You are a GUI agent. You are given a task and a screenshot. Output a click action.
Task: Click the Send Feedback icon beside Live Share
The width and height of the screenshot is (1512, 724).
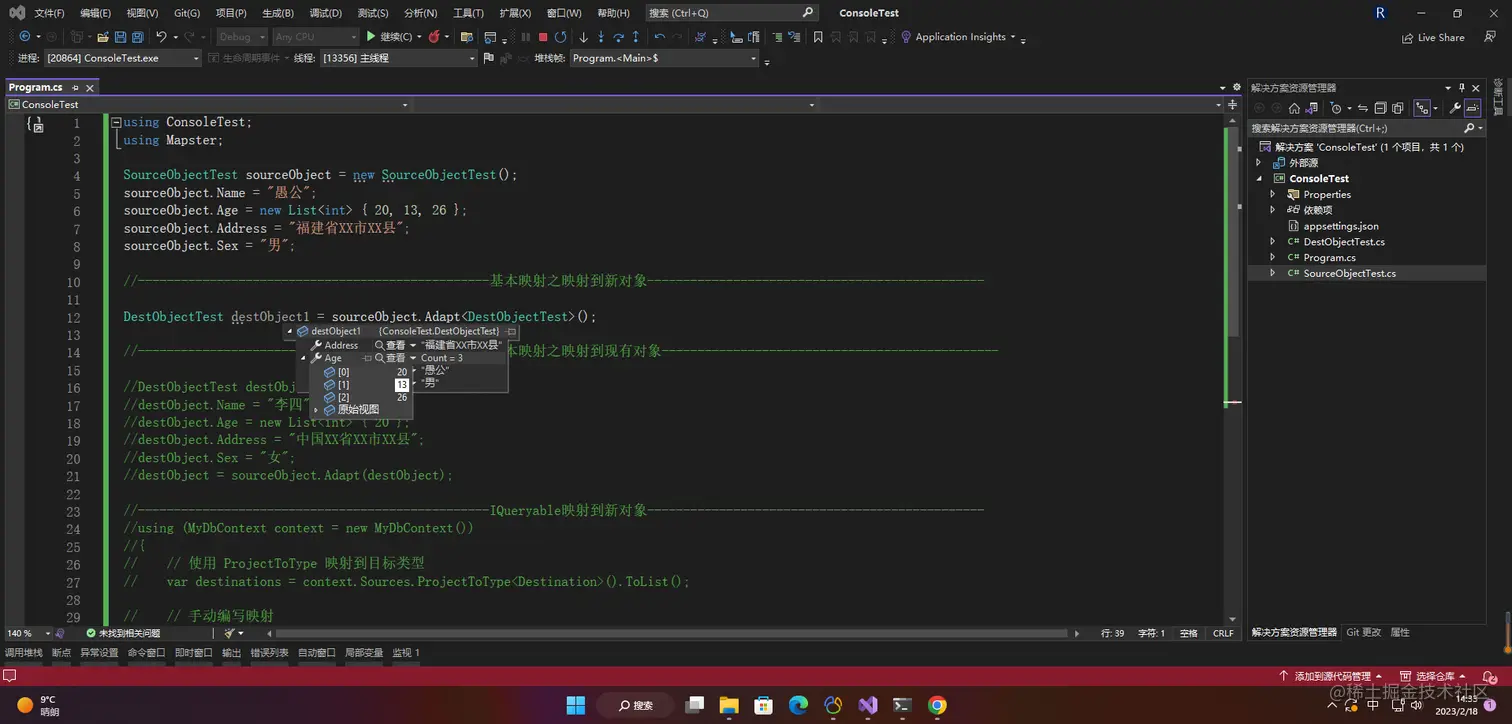[x=1490, y=37]
